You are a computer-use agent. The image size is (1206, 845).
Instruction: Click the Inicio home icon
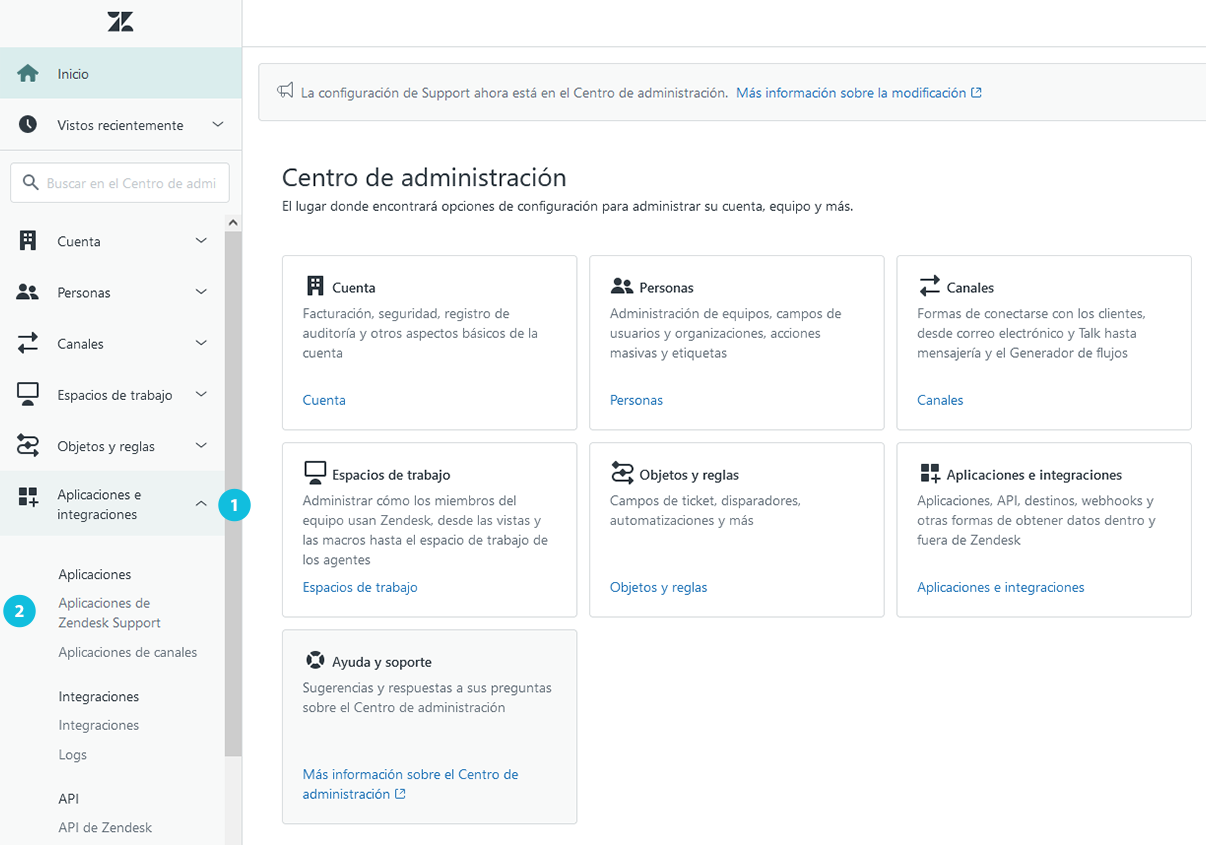click(28, 74)
